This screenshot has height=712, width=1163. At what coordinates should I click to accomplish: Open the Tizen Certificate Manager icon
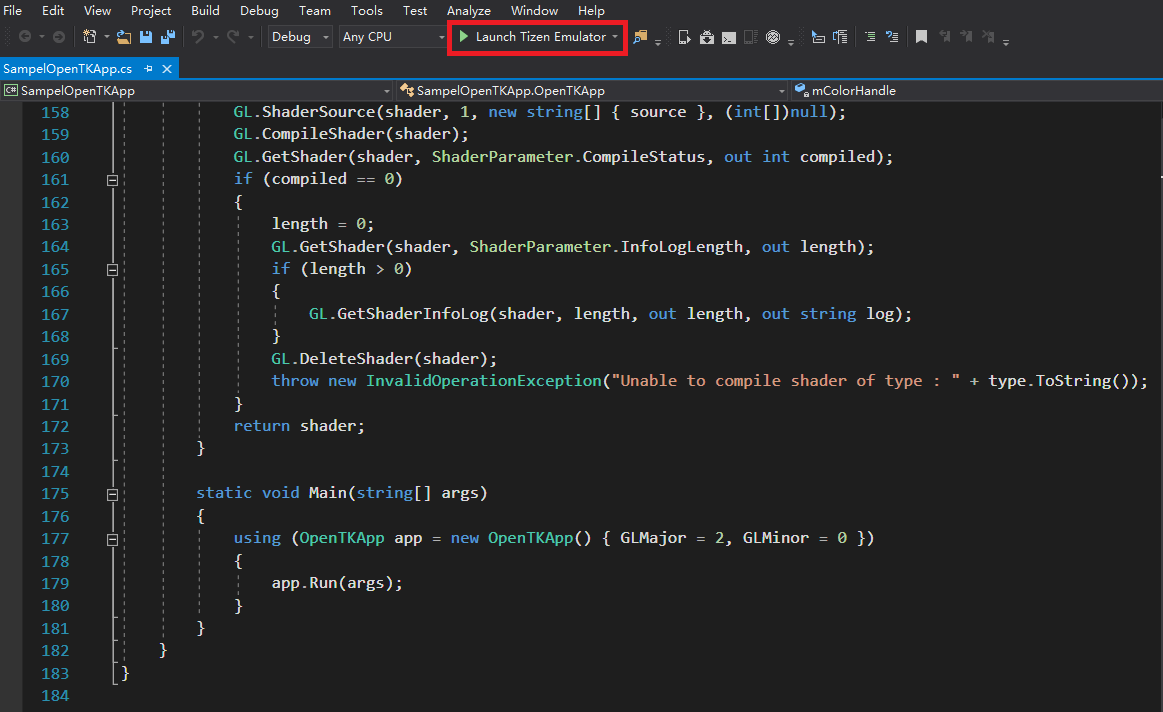coord(773,36)
